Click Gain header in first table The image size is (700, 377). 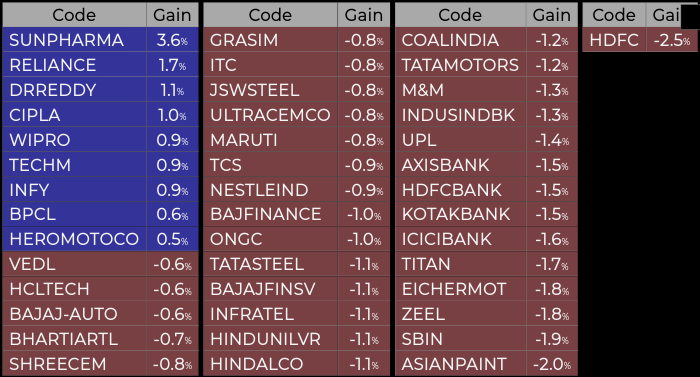tap(172, 15)
